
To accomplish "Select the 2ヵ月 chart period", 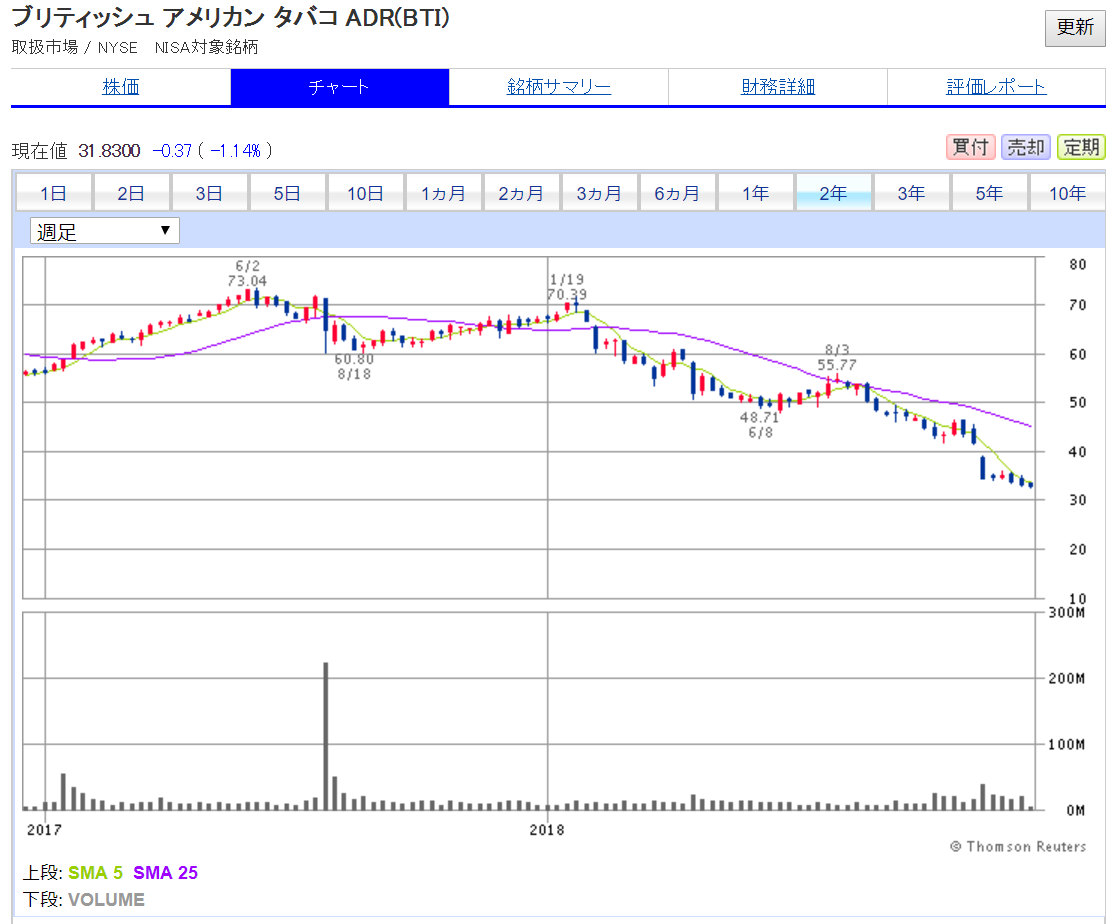I will [x=521, y=193].
